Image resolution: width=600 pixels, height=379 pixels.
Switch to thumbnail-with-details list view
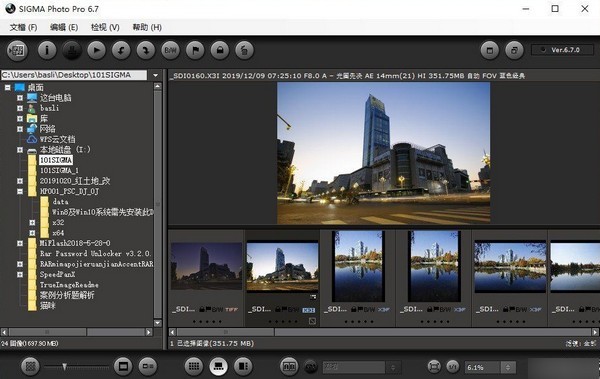pyautogui.click(x=148, y=366)
